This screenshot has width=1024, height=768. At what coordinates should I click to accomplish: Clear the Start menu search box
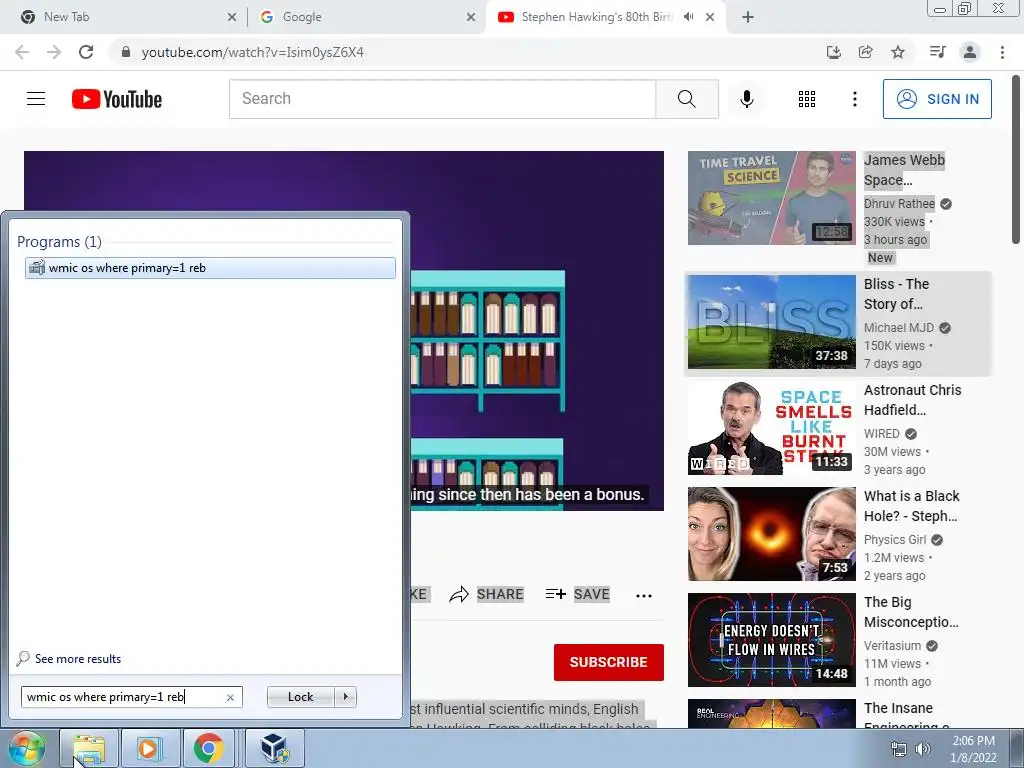[230, 697]
